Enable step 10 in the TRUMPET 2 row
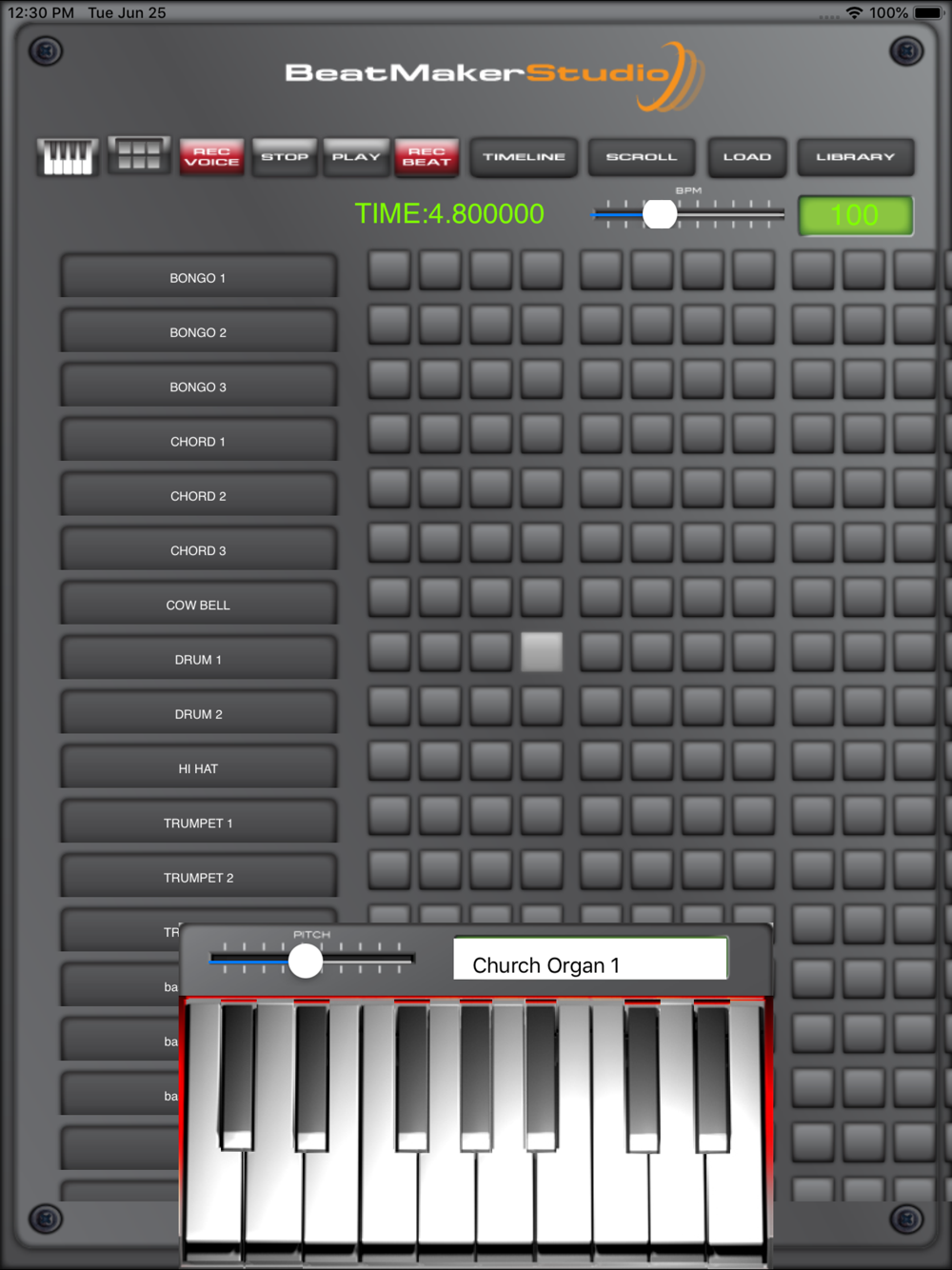952x1270 pixels. tap(863, 870)
